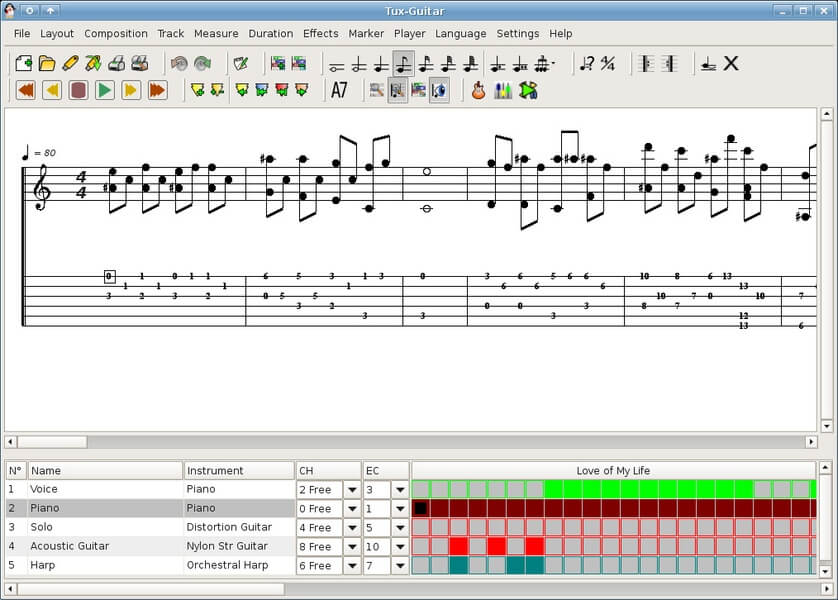Click the A7 chord insert icon
Viewport: 838px width, 600px height.
339,90
